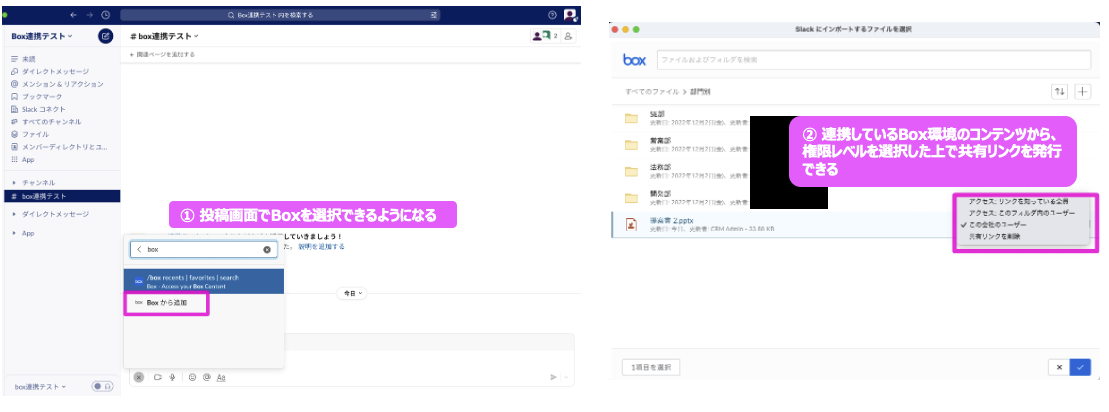The image size is (1109, 412).
Task: Open the emoji picker
Action: 192,377
